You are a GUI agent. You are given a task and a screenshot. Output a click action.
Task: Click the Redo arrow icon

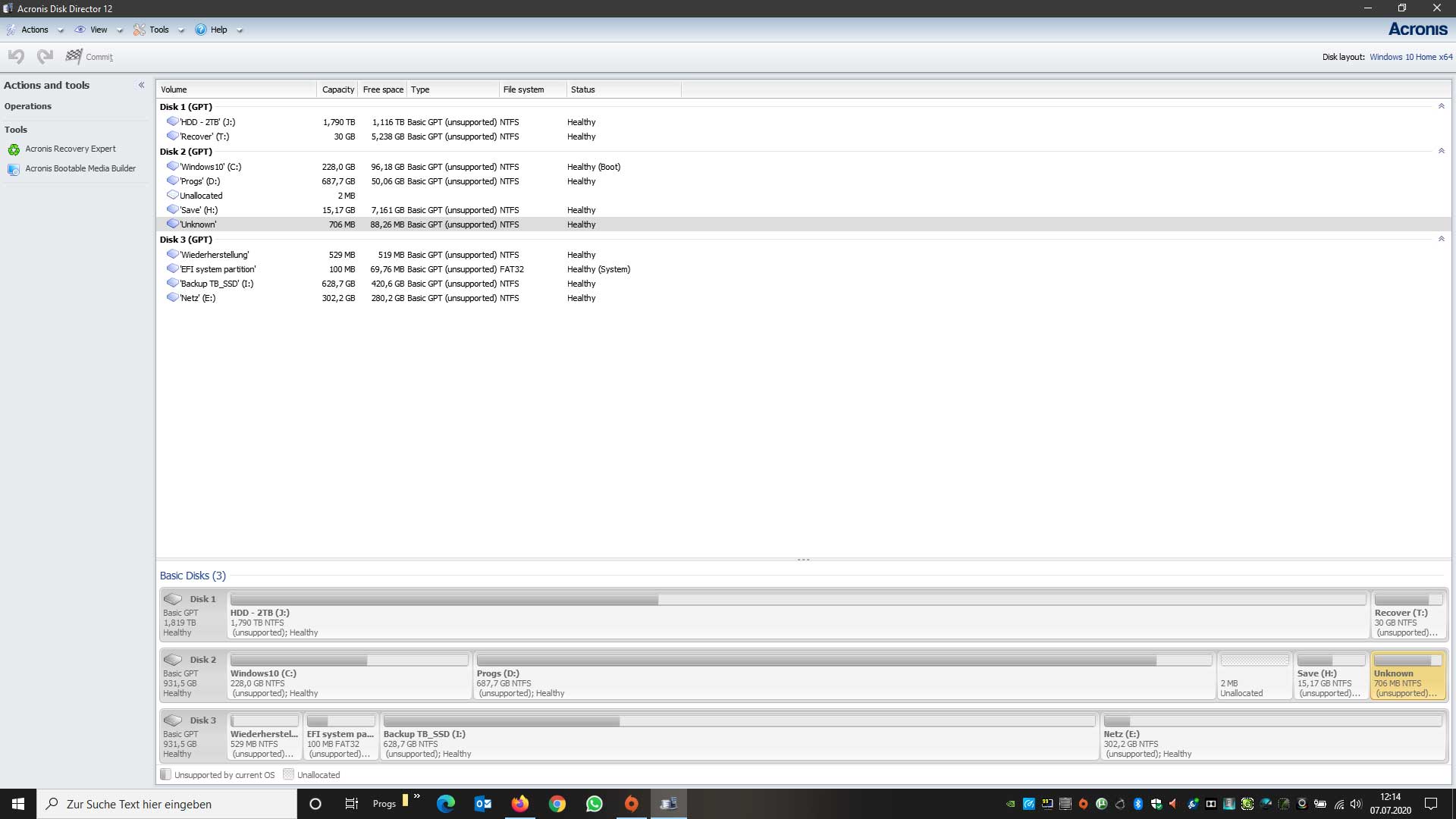coord(45,56)
